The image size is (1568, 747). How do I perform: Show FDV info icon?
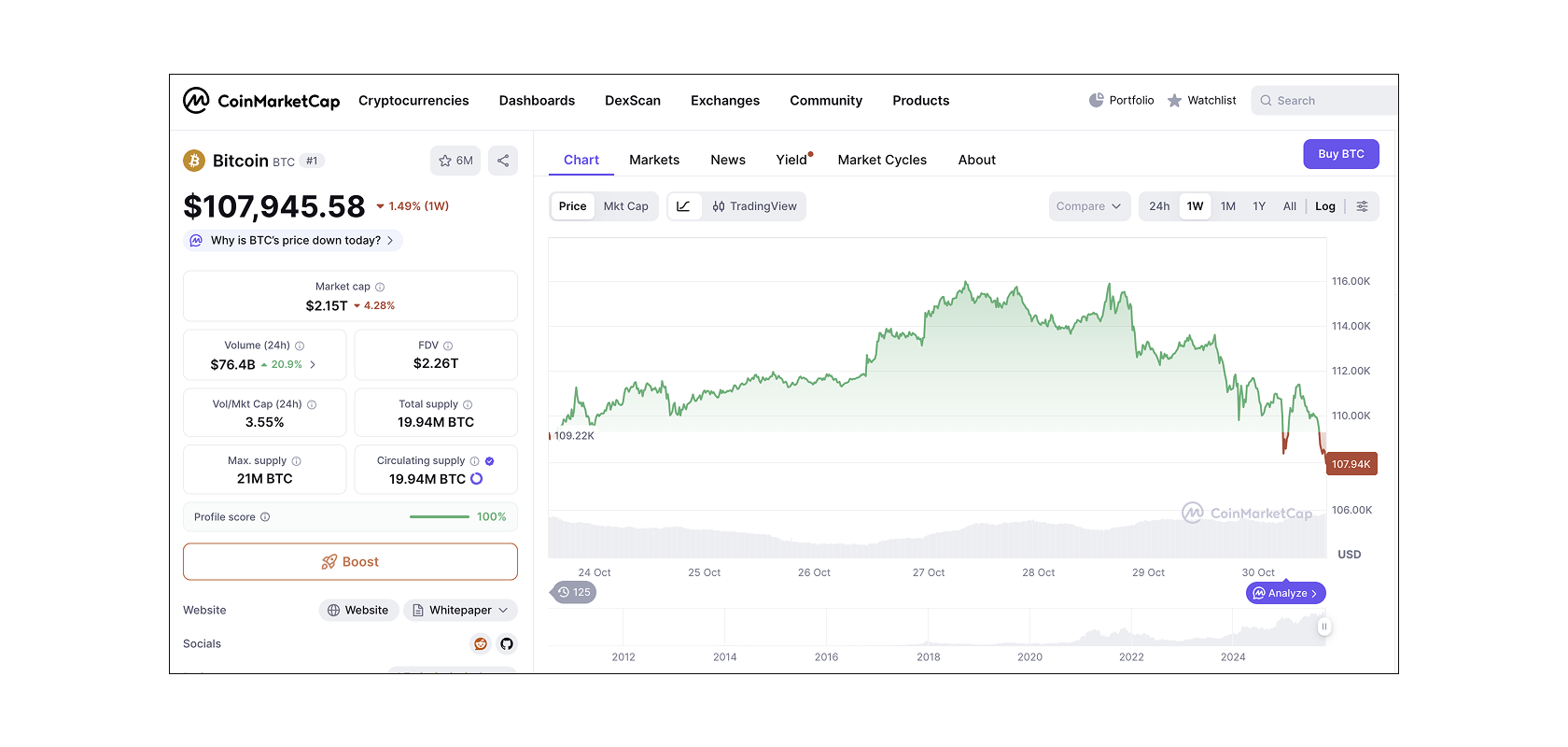click(x=448, y=345)
